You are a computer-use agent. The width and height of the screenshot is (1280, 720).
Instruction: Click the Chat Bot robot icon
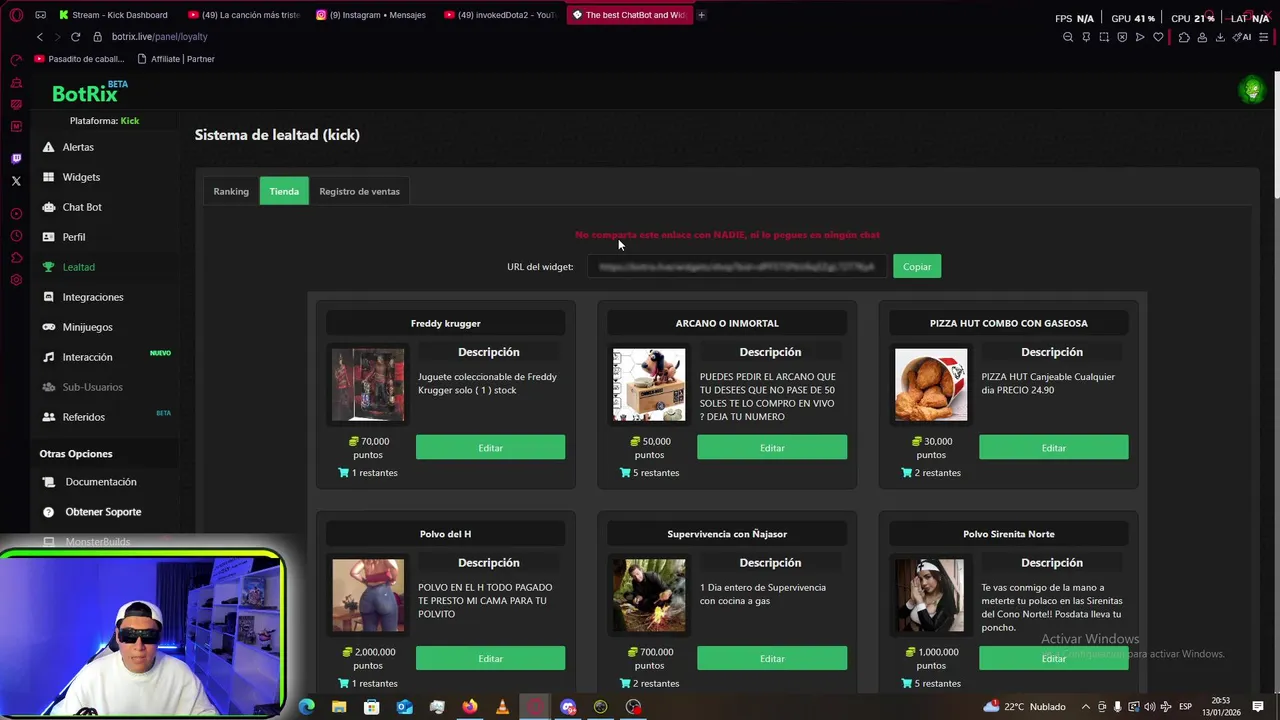pos(48,207)
